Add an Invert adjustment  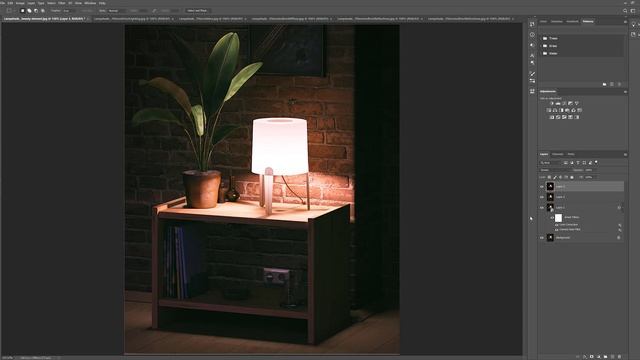(552, 117)
